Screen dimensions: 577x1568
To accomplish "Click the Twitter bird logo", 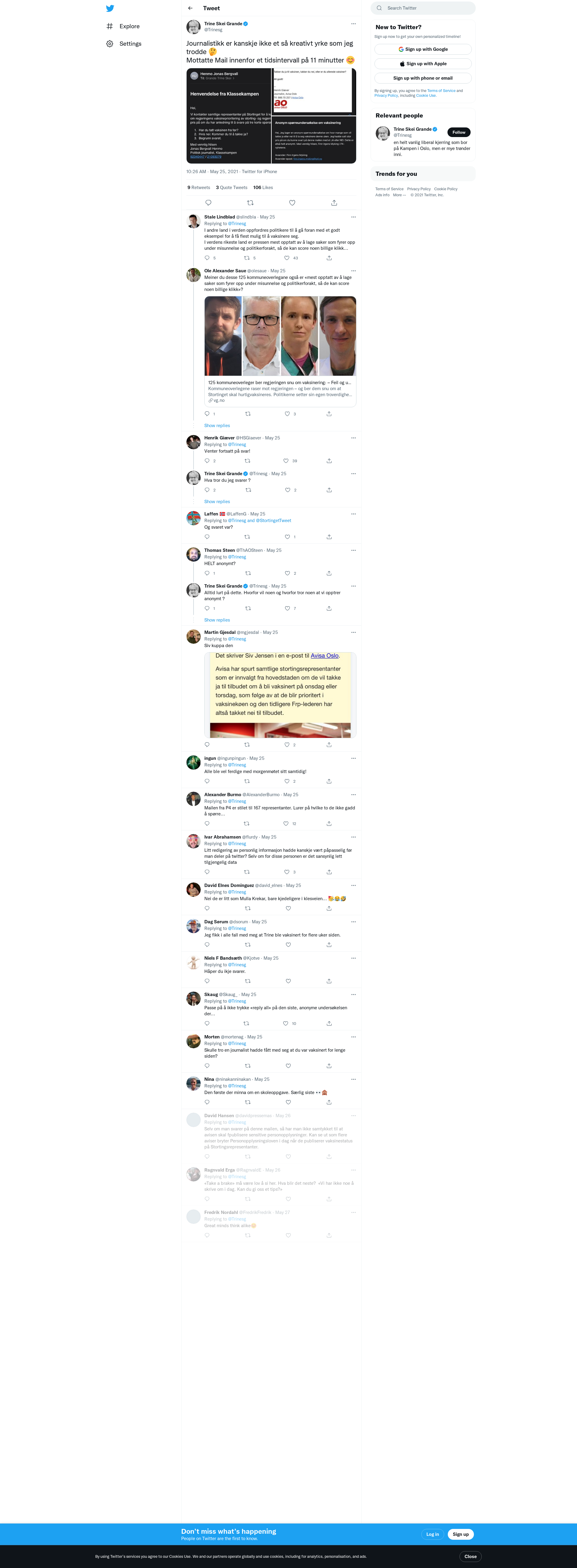I will click(110, 8).
